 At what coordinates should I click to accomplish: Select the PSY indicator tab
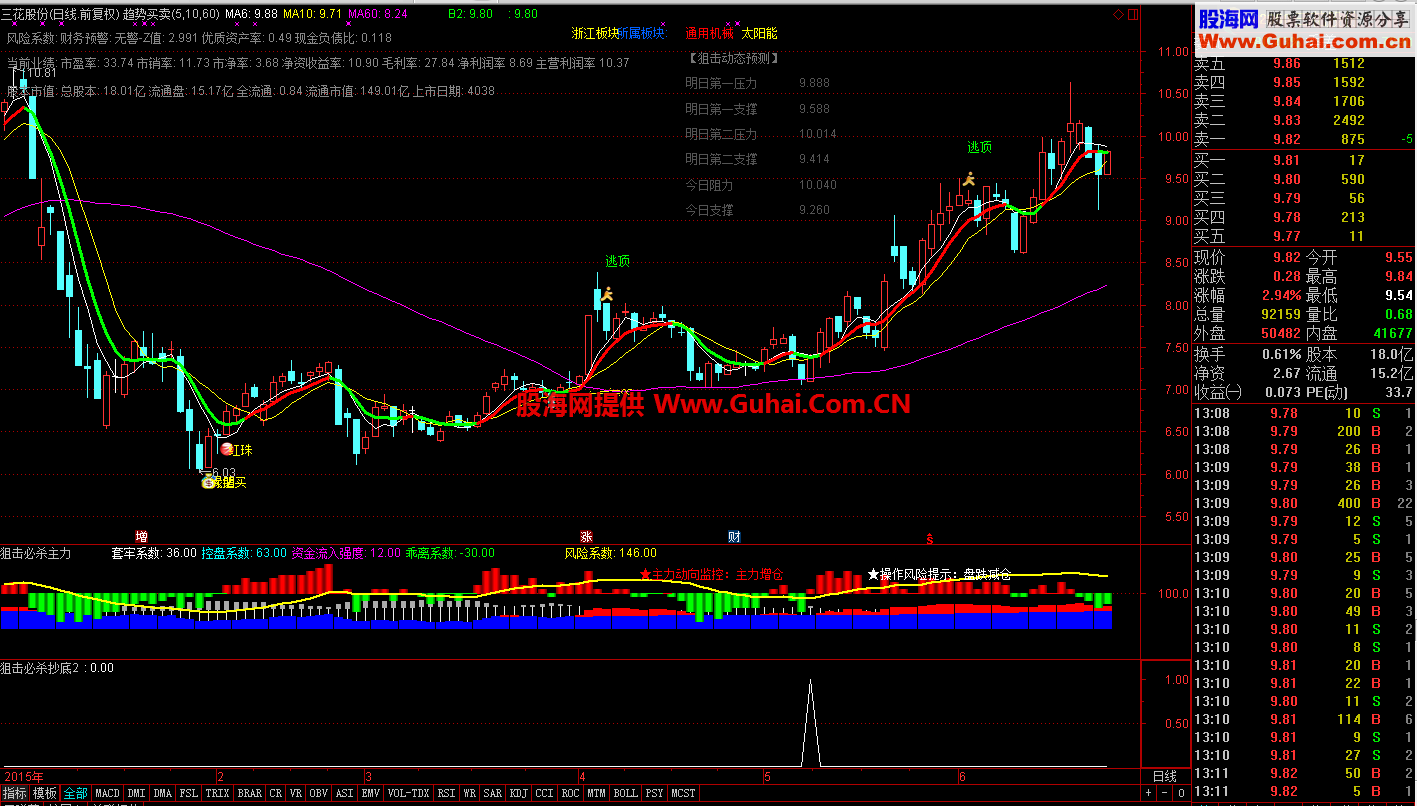point(654,793)
